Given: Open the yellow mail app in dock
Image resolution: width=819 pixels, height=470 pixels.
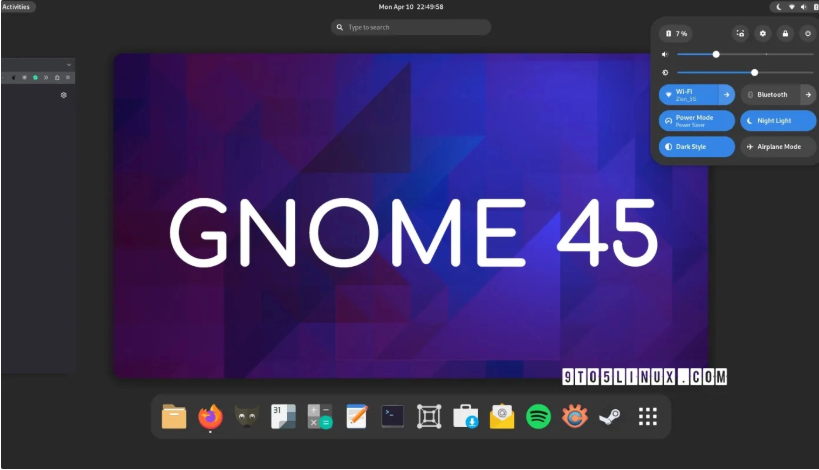Looking at the screenshot, I should point(502,417).
